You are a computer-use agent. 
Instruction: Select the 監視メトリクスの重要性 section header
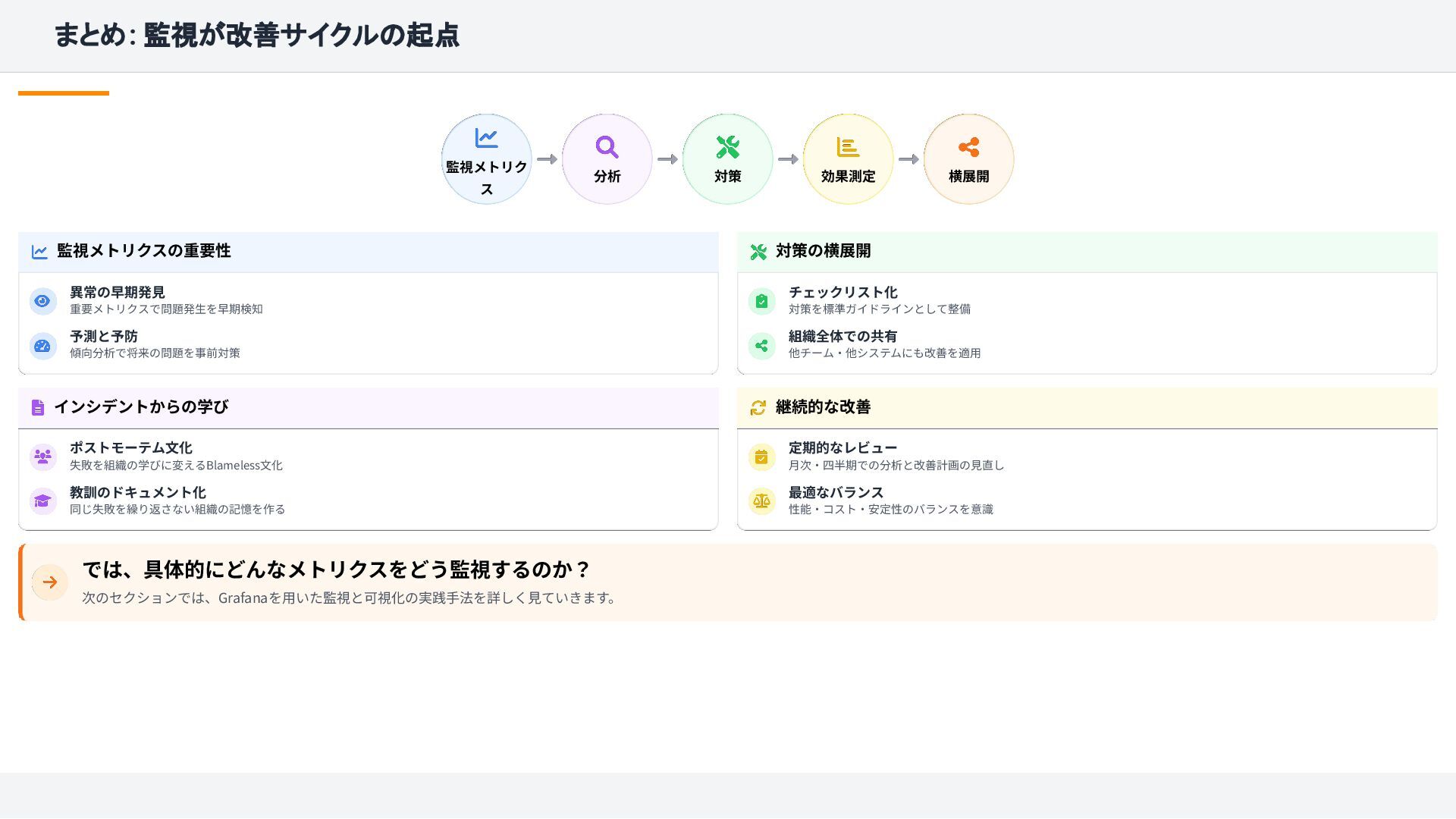[x=143, y=251]
